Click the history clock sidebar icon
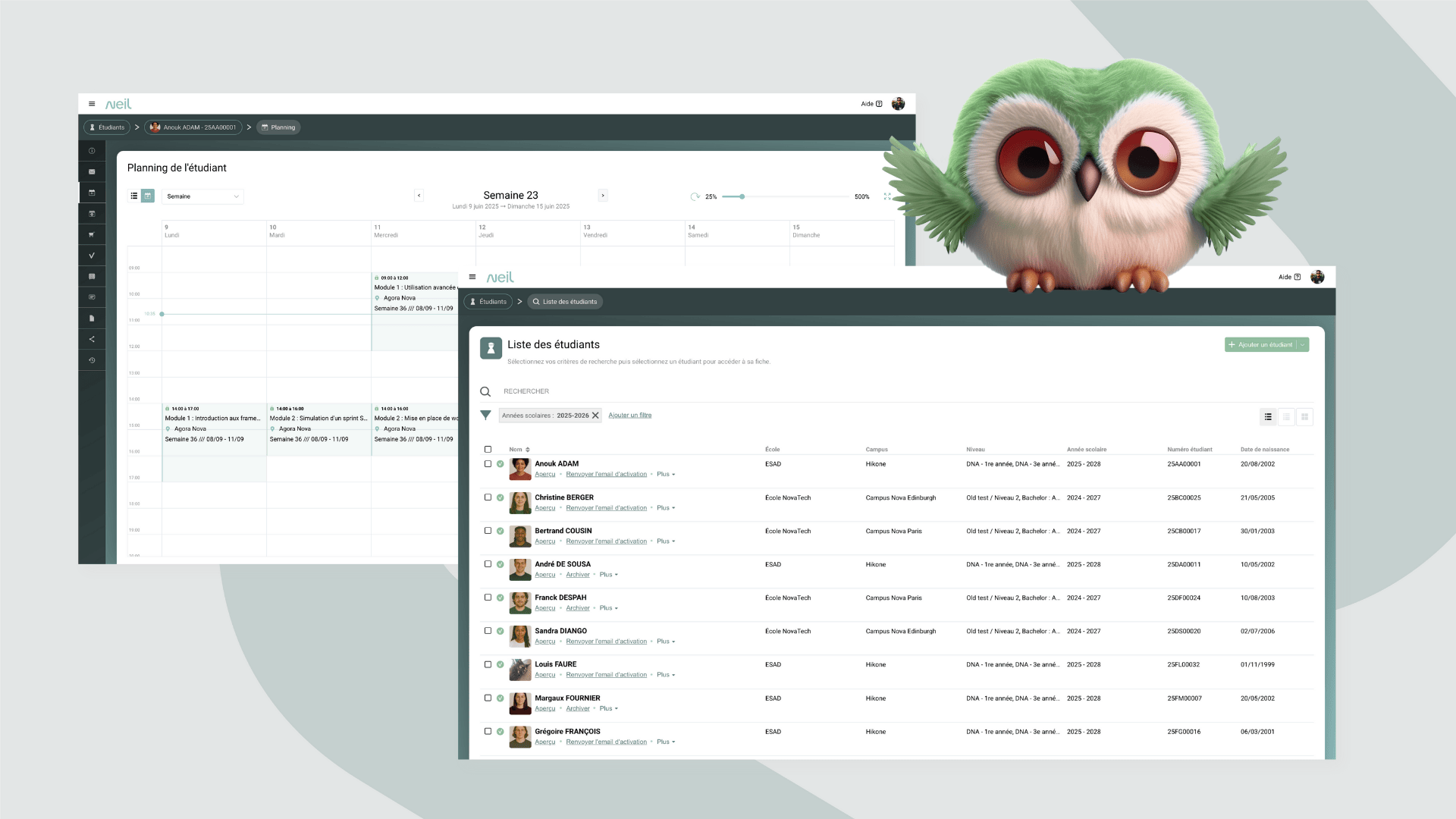This screenshot has width=1456, height=819. click(x=92, y=360)
